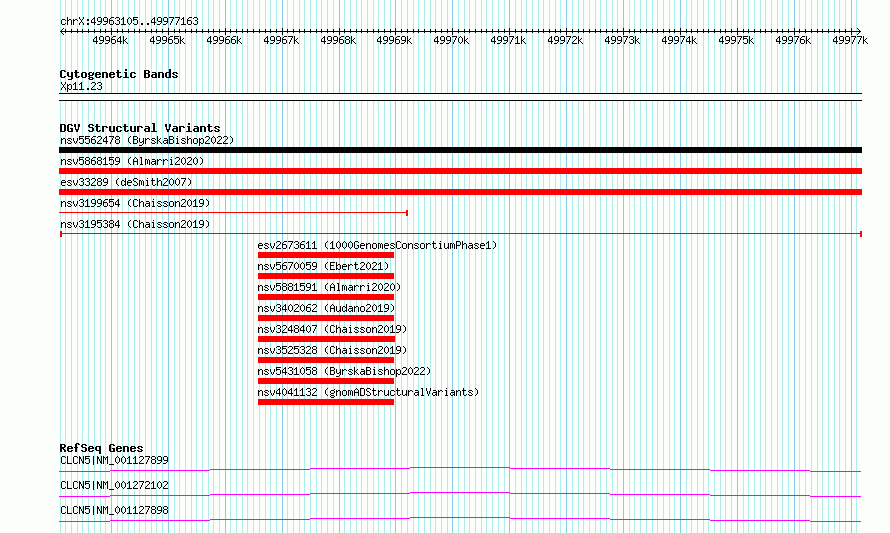Open variant nsv3248407 (Chaisson2019) label
The width and height of the screenshot is (890, 533).
click(332, 329)
